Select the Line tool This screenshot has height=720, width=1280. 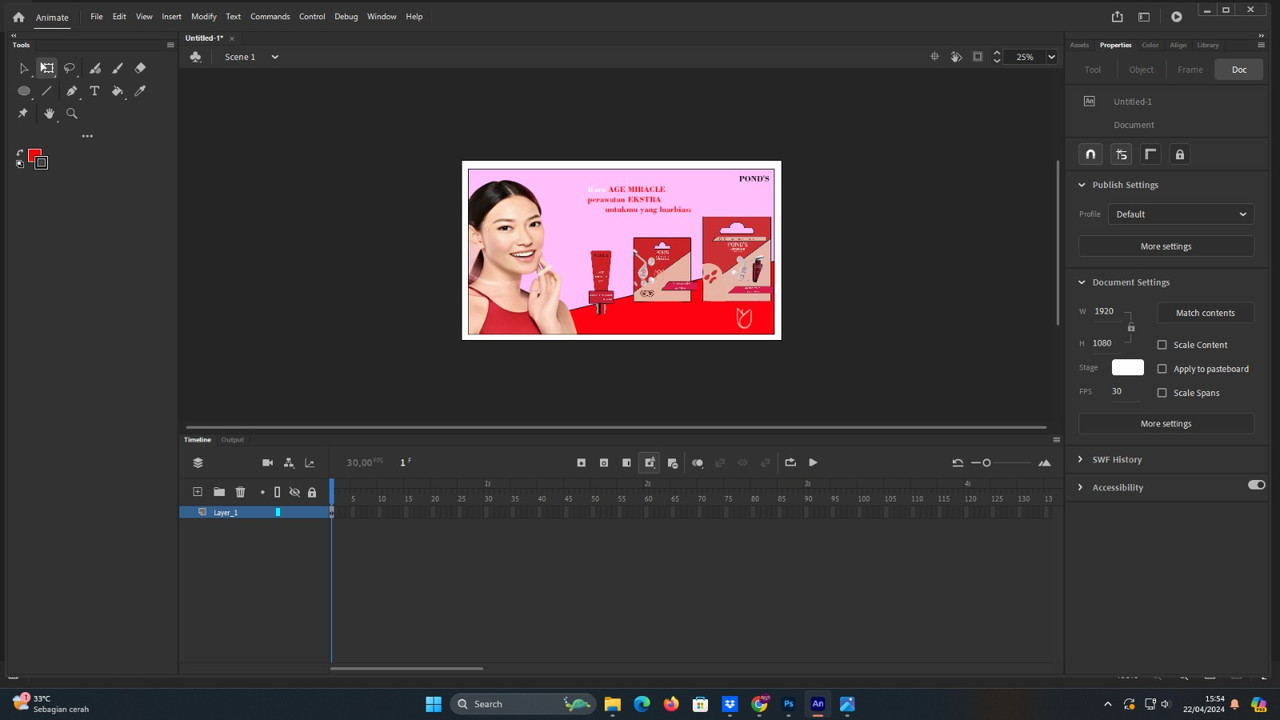(47, 91)
